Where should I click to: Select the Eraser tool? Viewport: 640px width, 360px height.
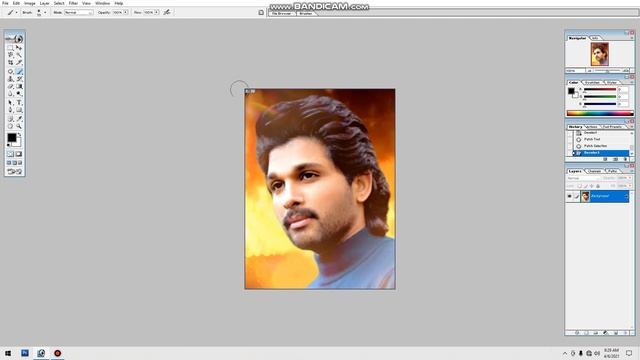(x=11, y=87)
